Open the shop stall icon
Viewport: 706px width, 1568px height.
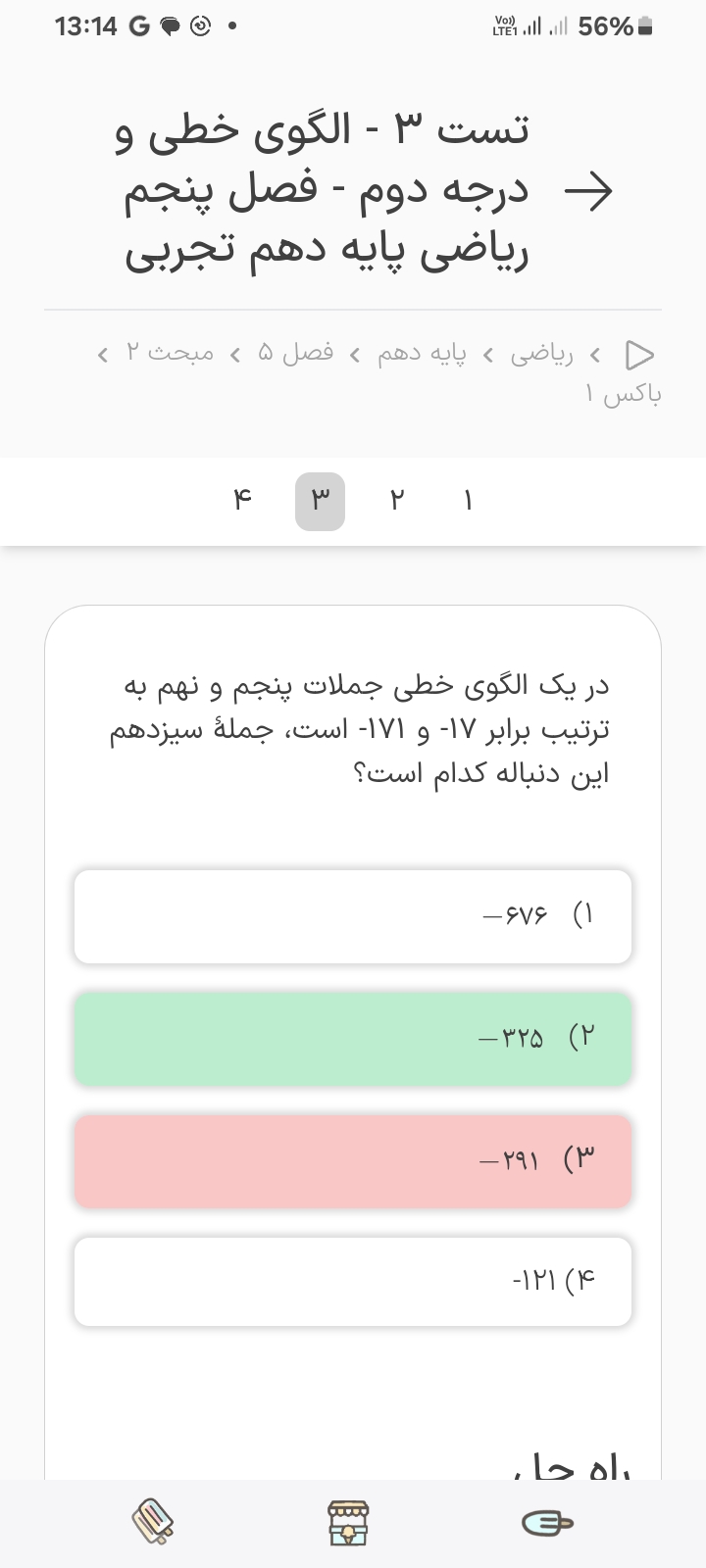347,1522
